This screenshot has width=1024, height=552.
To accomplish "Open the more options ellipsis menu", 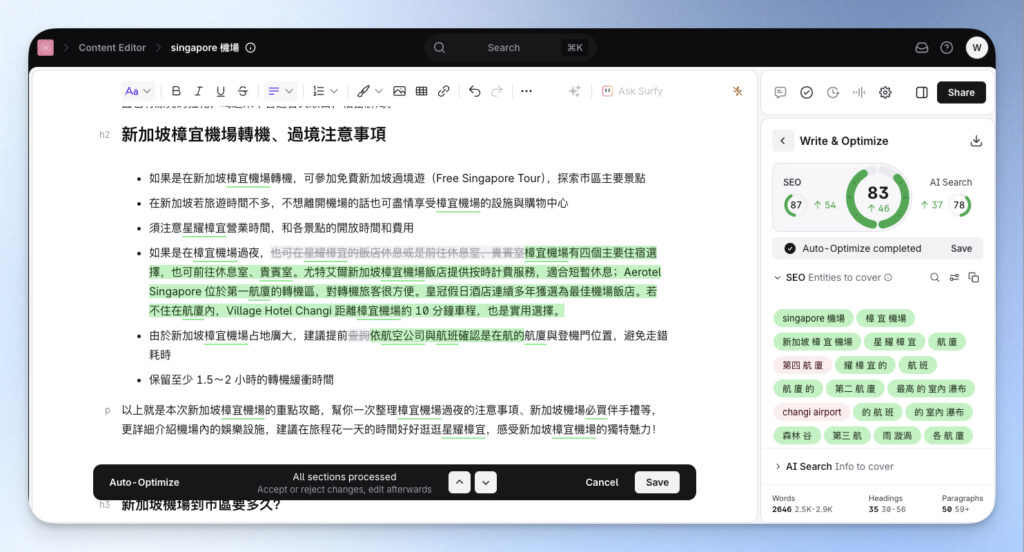I will tap(526, 91).
